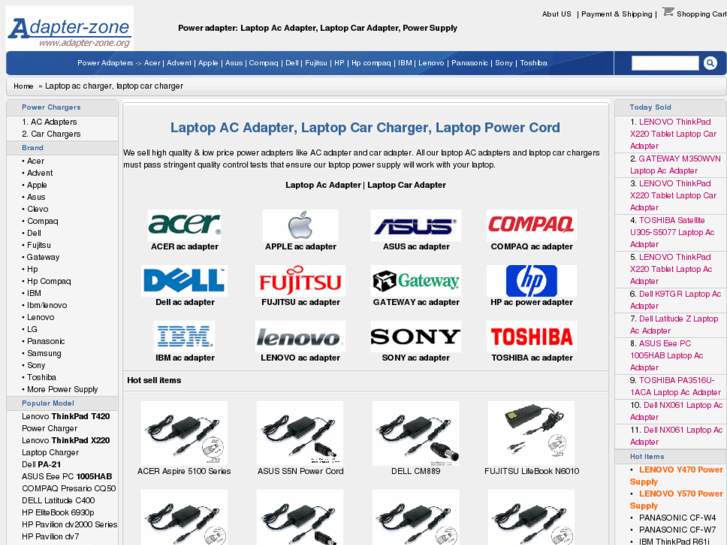Image resolution: width=727 pixels, height=545 pixels.
Task: Open Dell K9TGR Laptop Ac Adapter
Action: pos(676,300)
